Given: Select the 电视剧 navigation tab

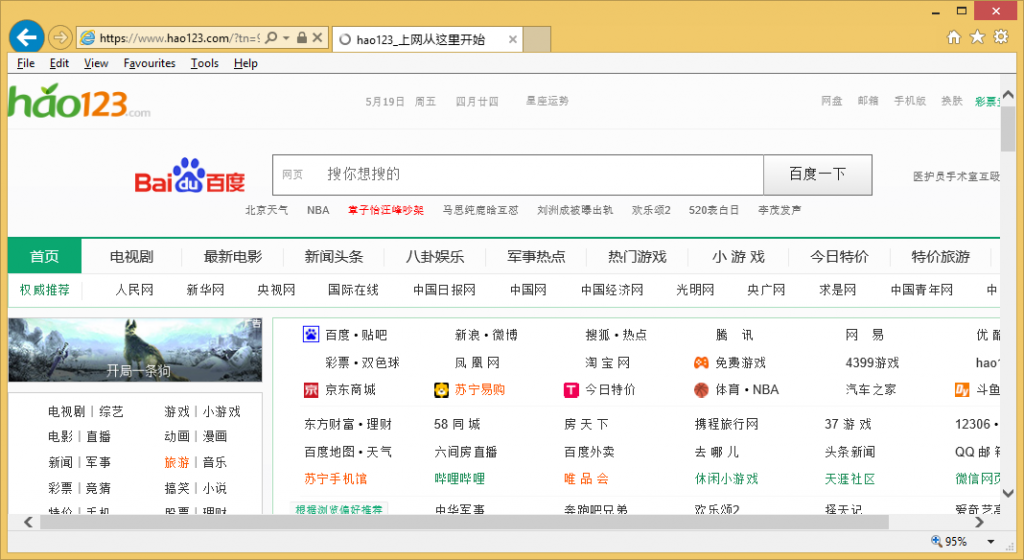Looking at the screenshot, I should click(x=131, y=257).
